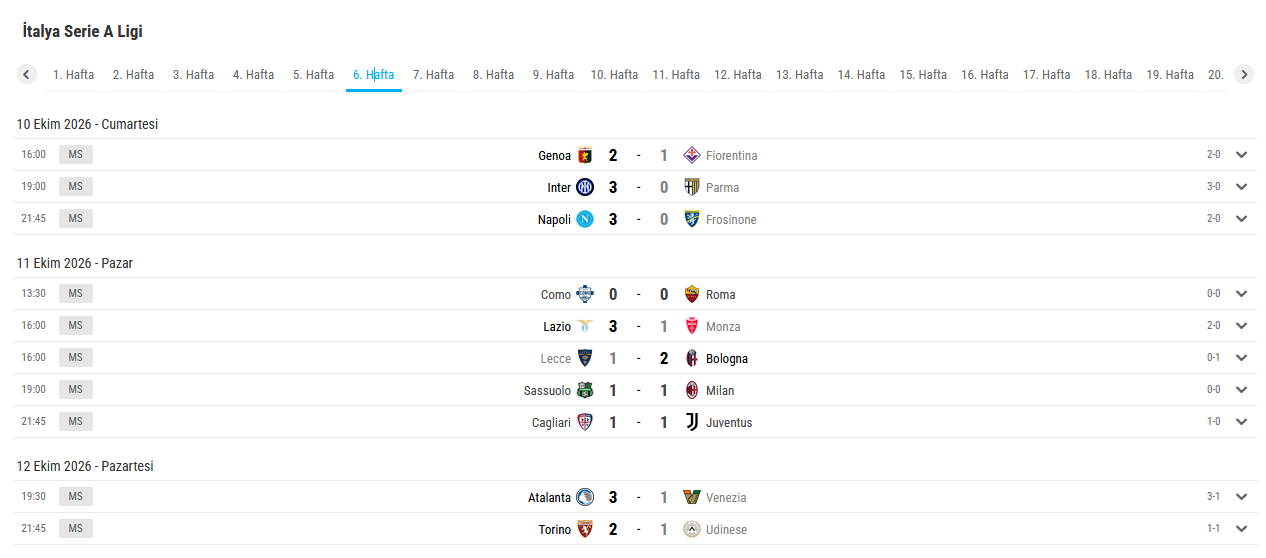Open the 1. Hafta tab
The image size is (1266, 558).
click(x=73, y=74)
